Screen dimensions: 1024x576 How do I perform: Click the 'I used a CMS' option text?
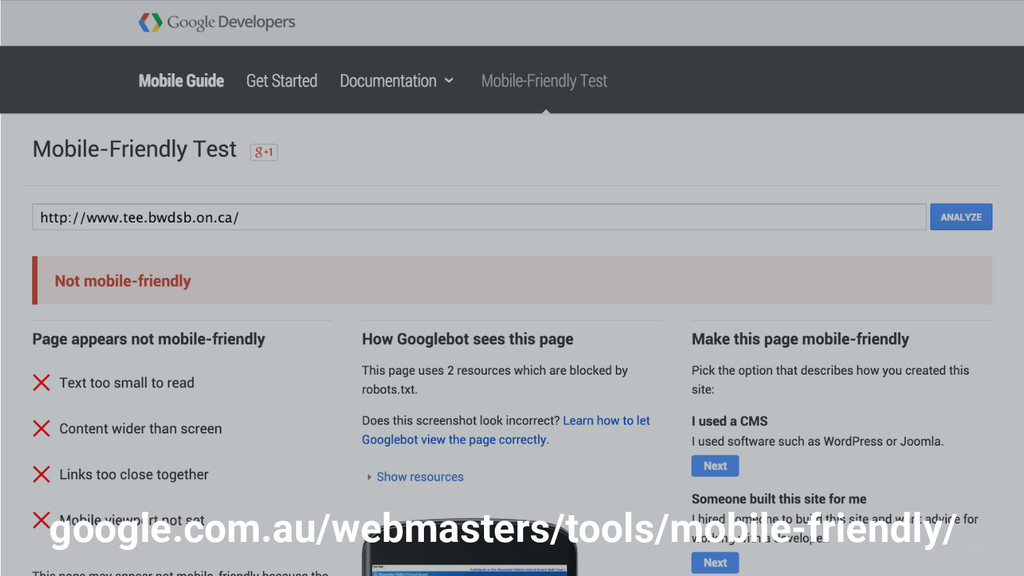click(x=729, y=421)
